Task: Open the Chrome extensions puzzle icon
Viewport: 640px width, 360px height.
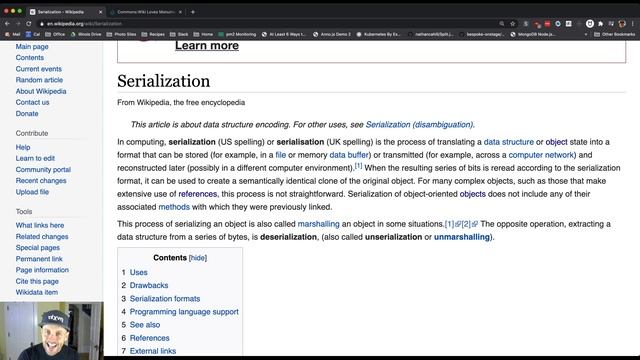Action: 600,24
